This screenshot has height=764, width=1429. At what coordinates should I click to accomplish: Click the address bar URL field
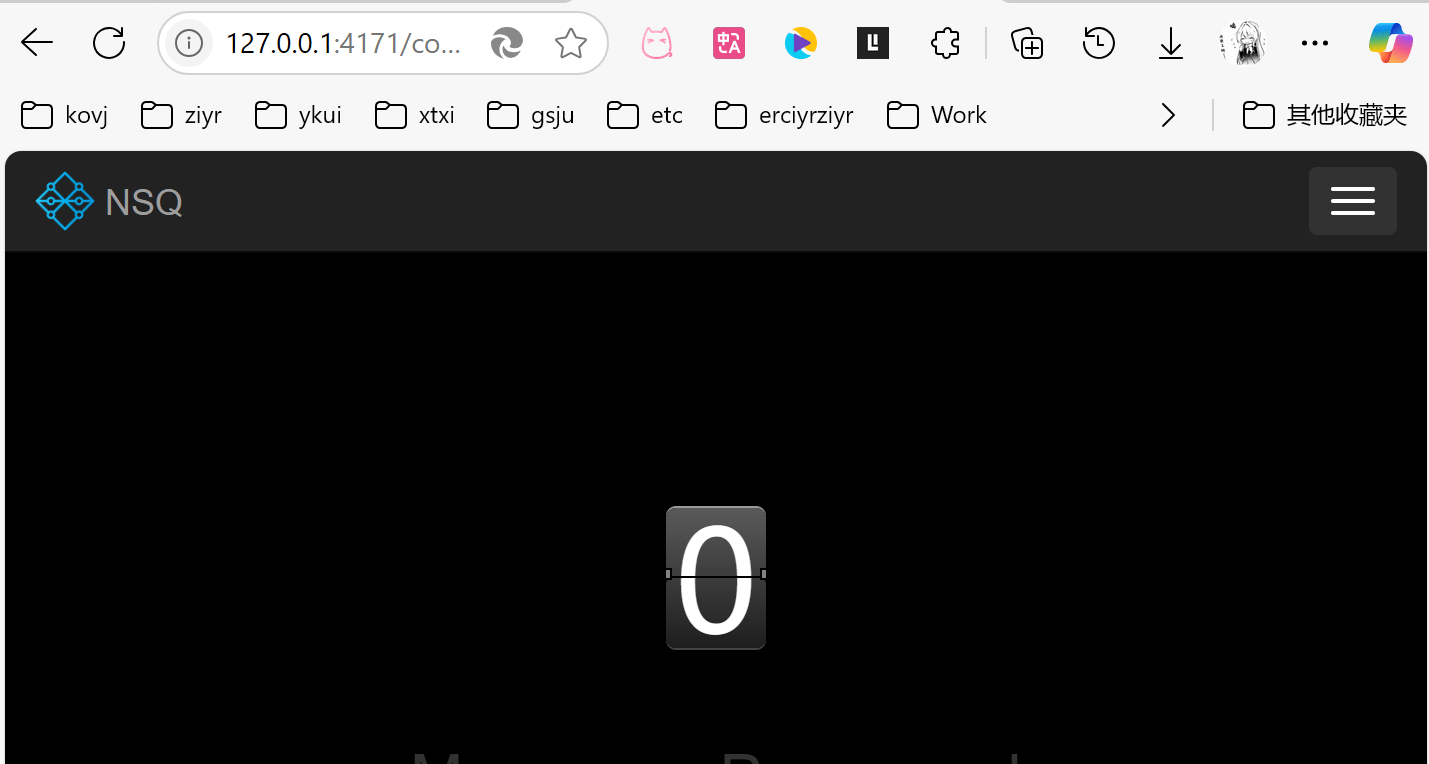coord(343,43)
